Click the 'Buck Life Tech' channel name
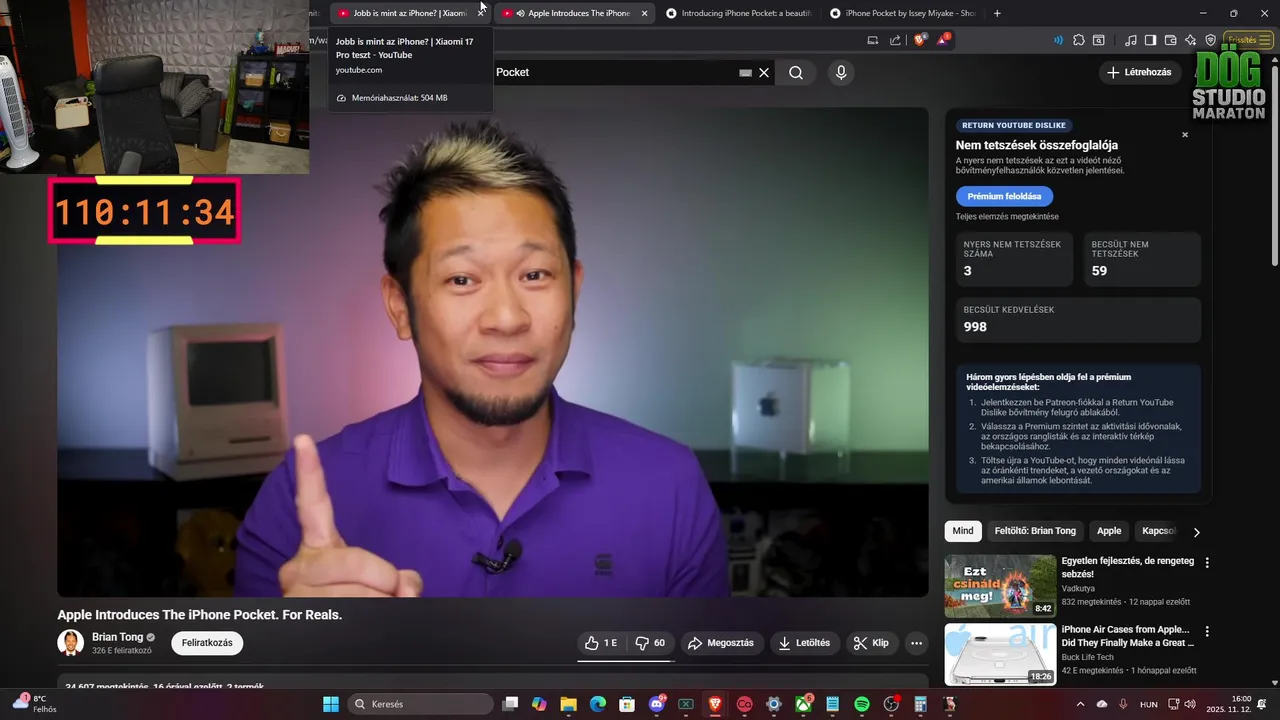The height and width of the screenshot is (720, 1280). coord(1088,657)
